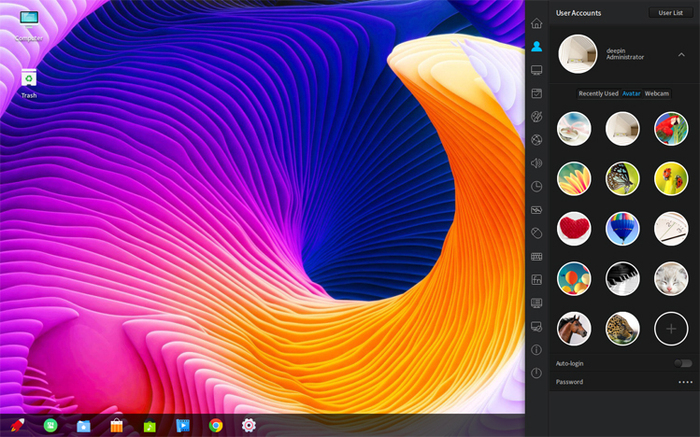The width and height of the screenshot is (700, 437).
Task: Choose the red parrot avatar
Action: [x=671, y=129]
